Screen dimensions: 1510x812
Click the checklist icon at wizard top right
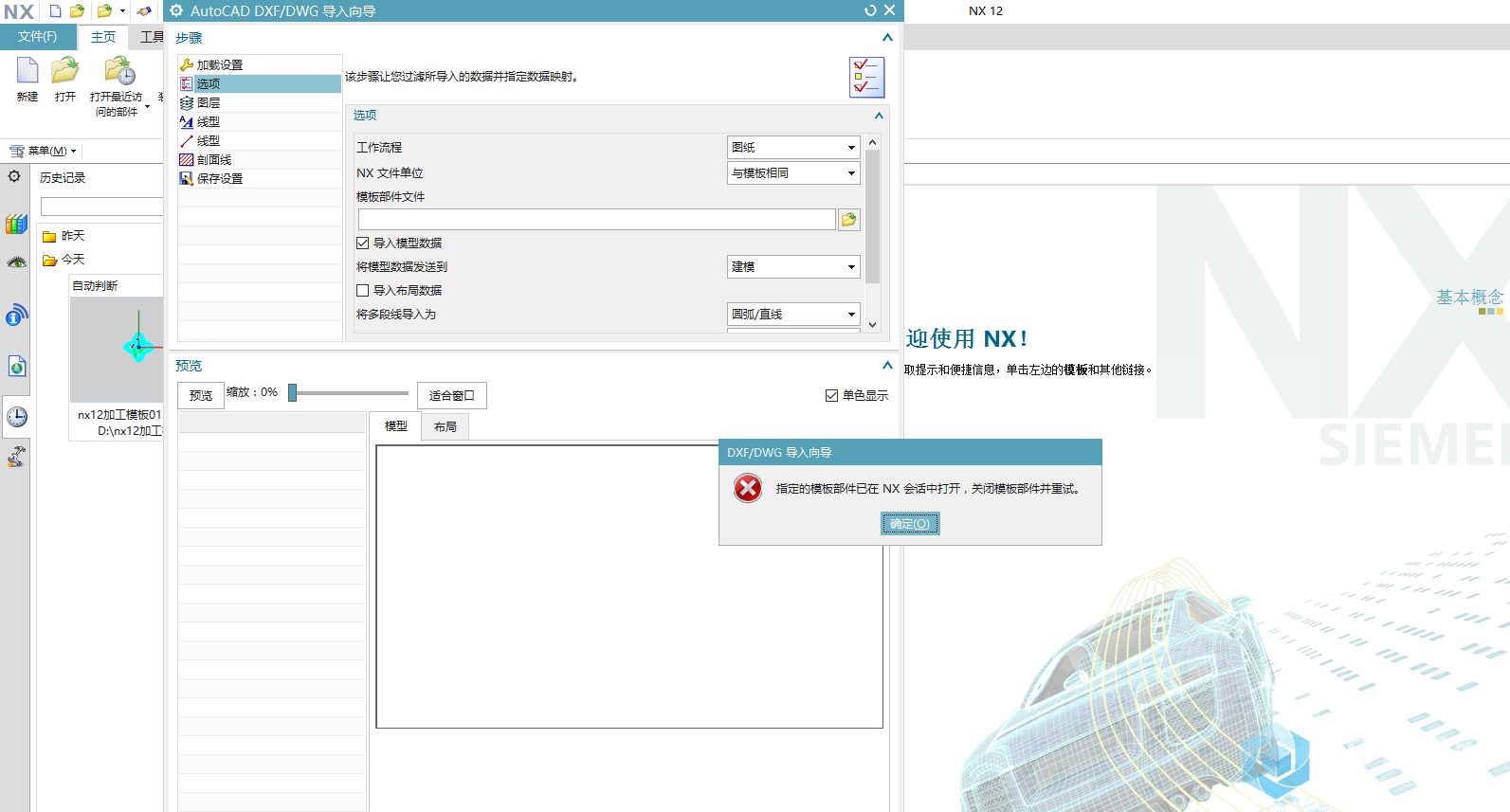pos(866,77)
